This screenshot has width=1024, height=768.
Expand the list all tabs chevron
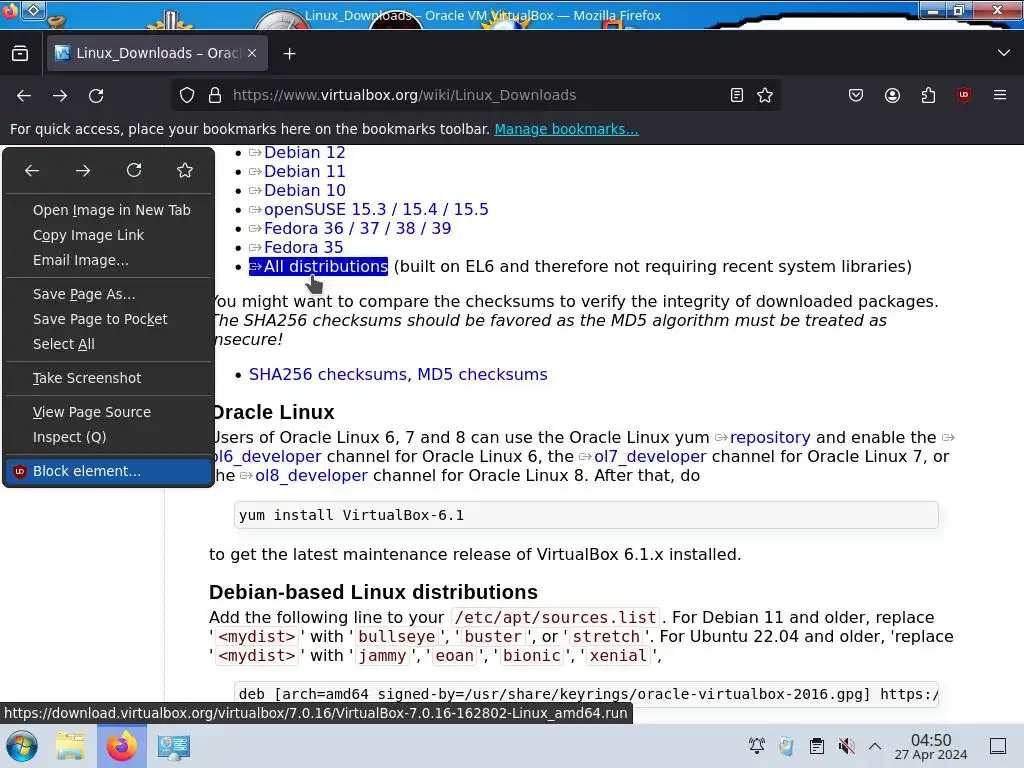[x=1004, y=53]
